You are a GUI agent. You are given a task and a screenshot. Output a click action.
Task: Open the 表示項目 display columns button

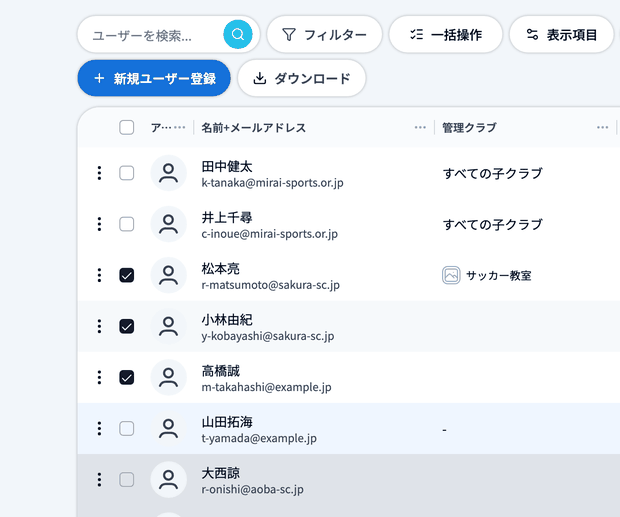pyautogui.click(x=561, y=35)
